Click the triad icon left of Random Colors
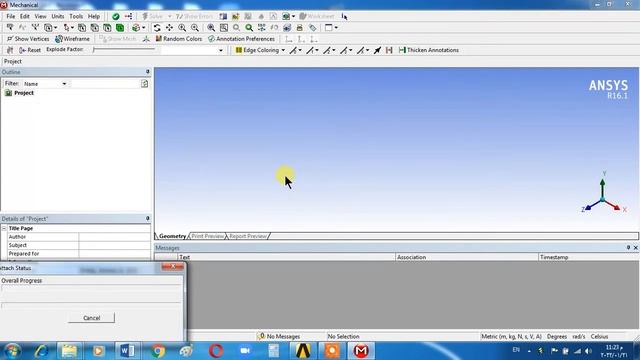This screenshot has height=360, width=640. [146, 39]
